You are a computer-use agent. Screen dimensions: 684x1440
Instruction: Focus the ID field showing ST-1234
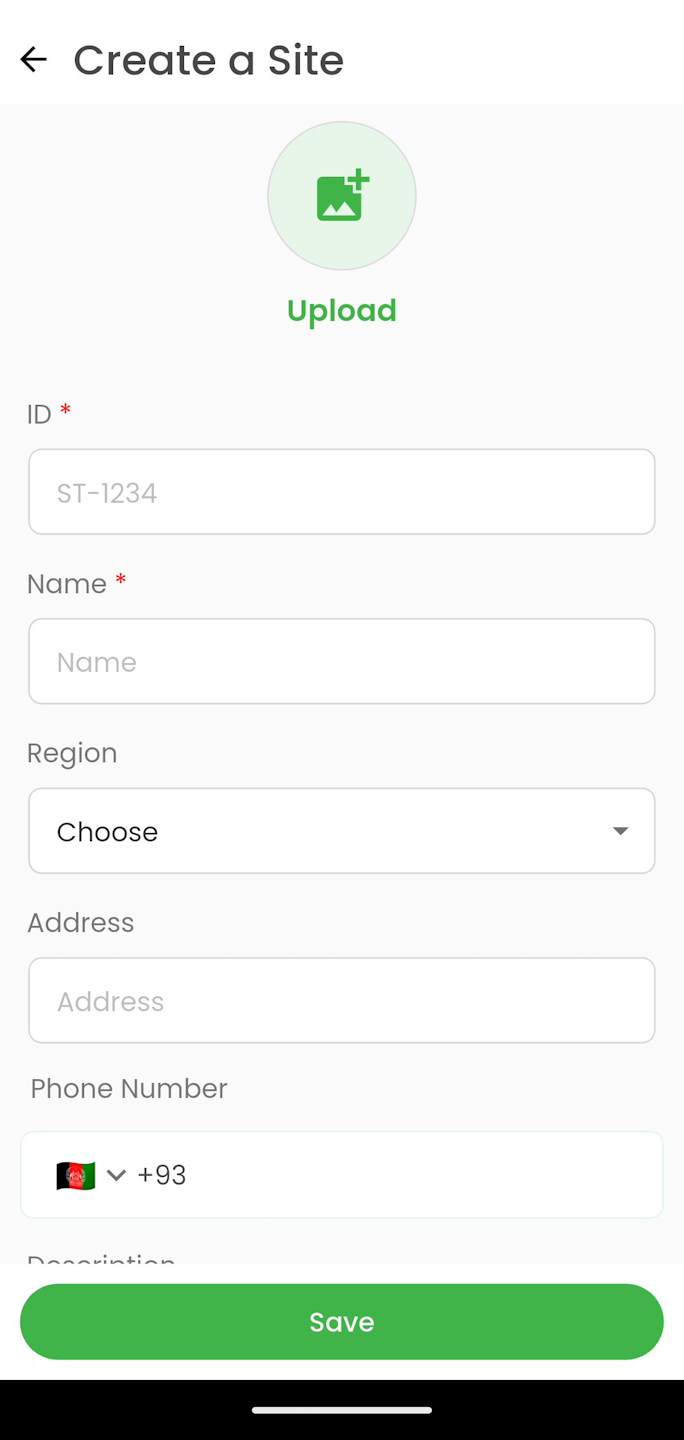point(342,492)
